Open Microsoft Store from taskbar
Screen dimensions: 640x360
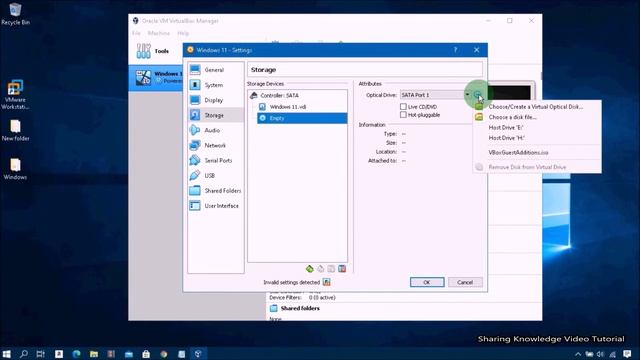(146, 354)
